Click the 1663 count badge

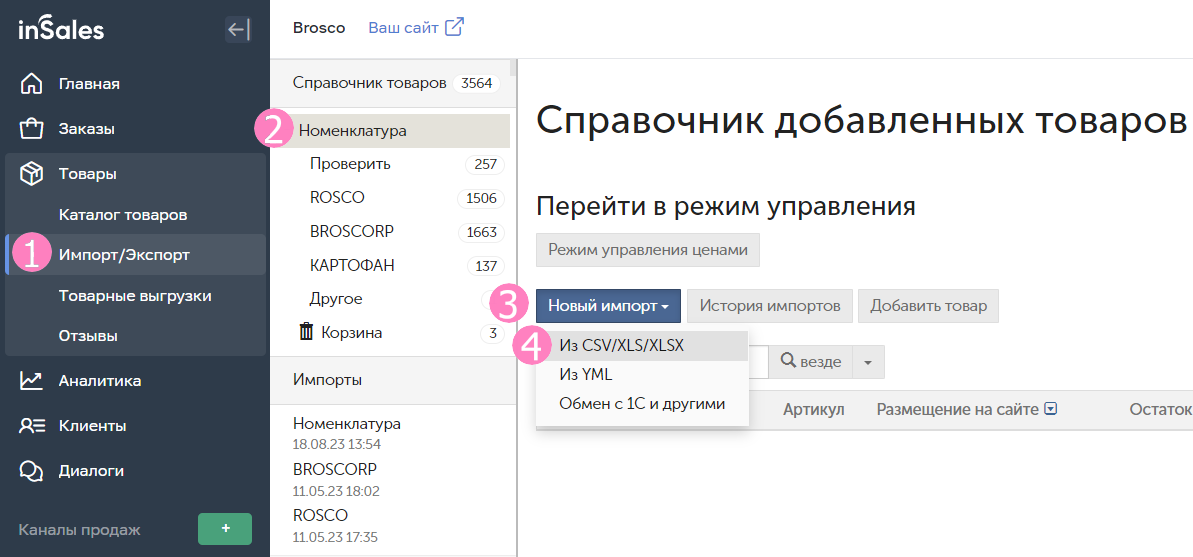pos(481,232)
